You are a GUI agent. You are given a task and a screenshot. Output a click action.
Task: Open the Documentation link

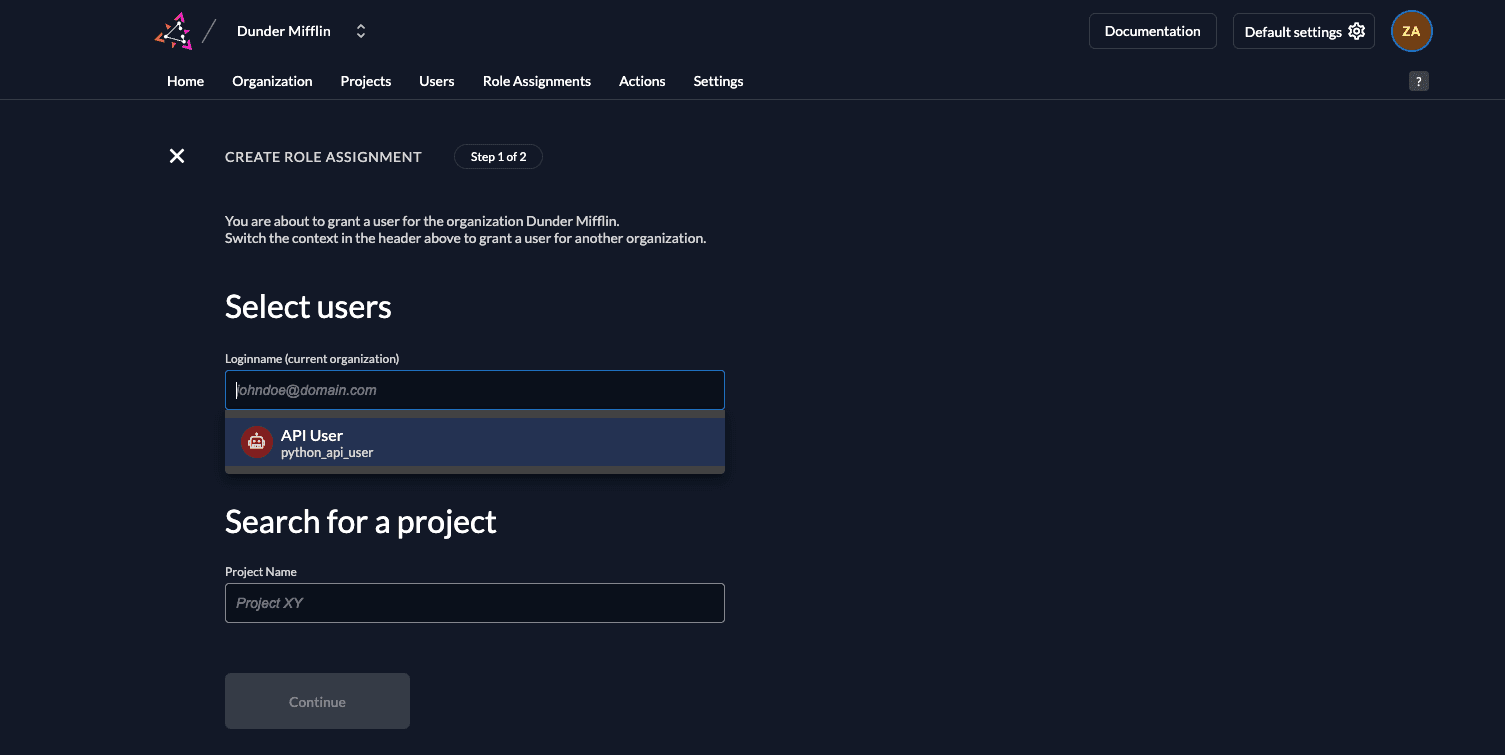(x=1152, y=31)
